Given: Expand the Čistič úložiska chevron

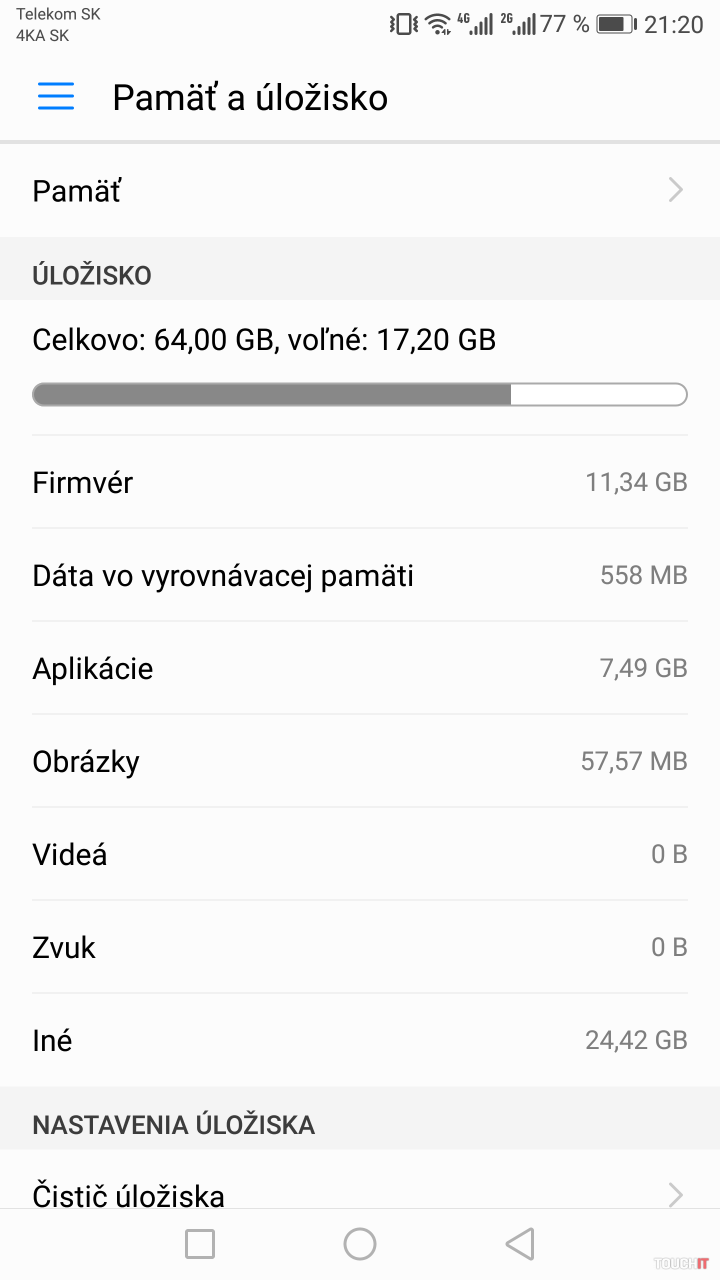Looking at the screenshot, I should [676, 1194].
